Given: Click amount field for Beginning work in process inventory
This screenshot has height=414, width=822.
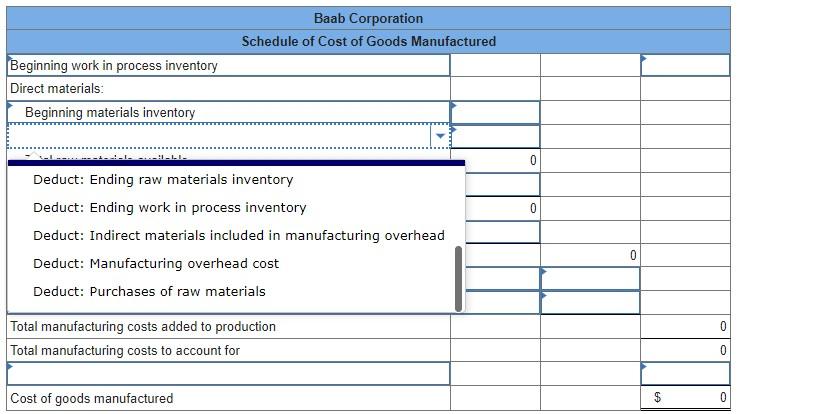Looking at the screenshot, I should pyautogui.click(x=685, y=66).
